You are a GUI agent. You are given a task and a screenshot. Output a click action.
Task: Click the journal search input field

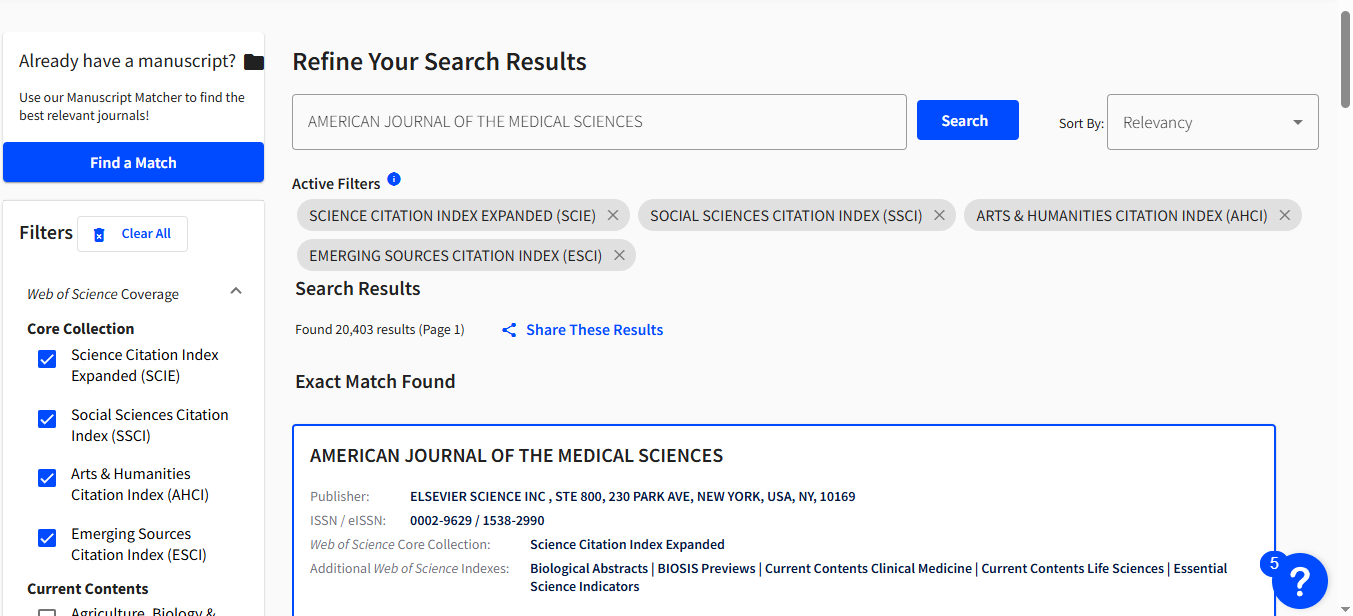click(x=598, y=122)
